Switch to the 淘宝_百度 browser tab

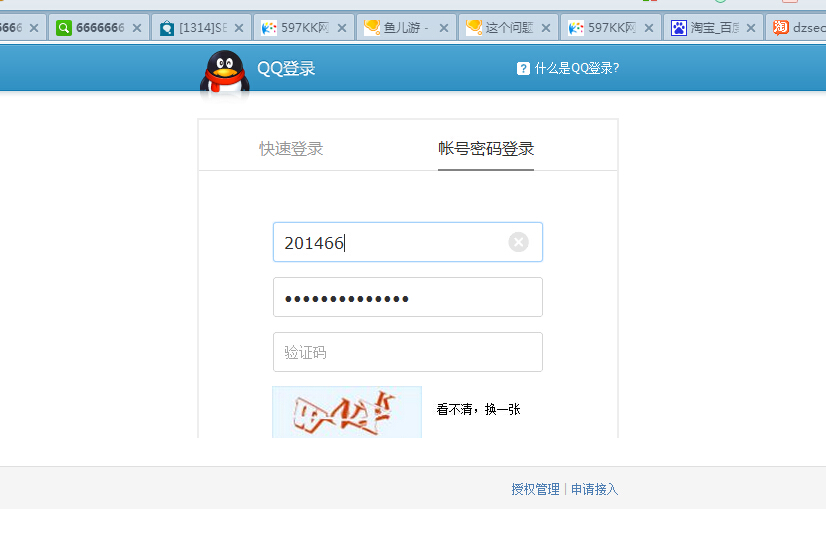713,27
